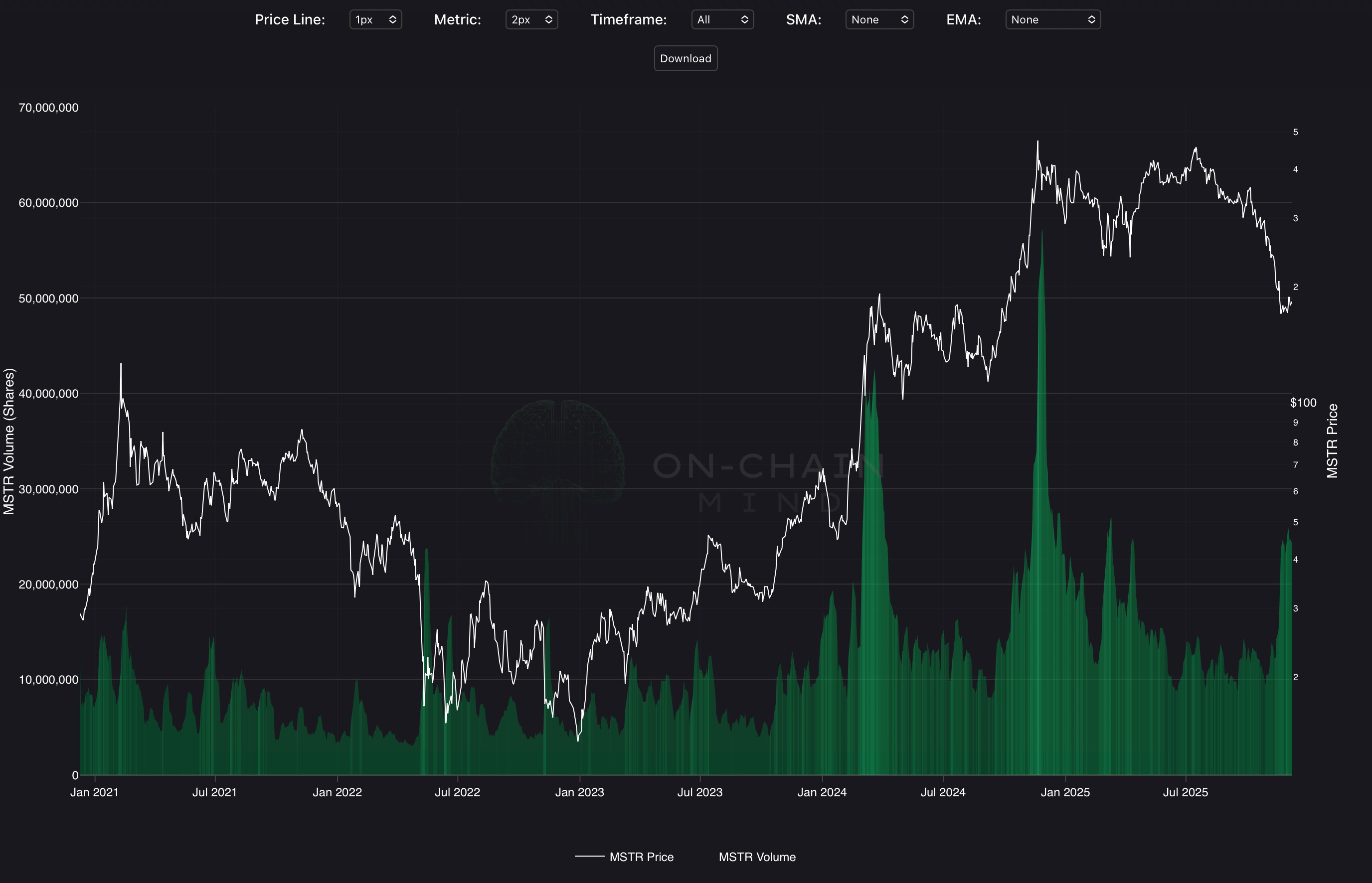Screen dimensions: 1372x883
Task: Click the 70,000,000 volume axis tick
Action: pos(48,108)
